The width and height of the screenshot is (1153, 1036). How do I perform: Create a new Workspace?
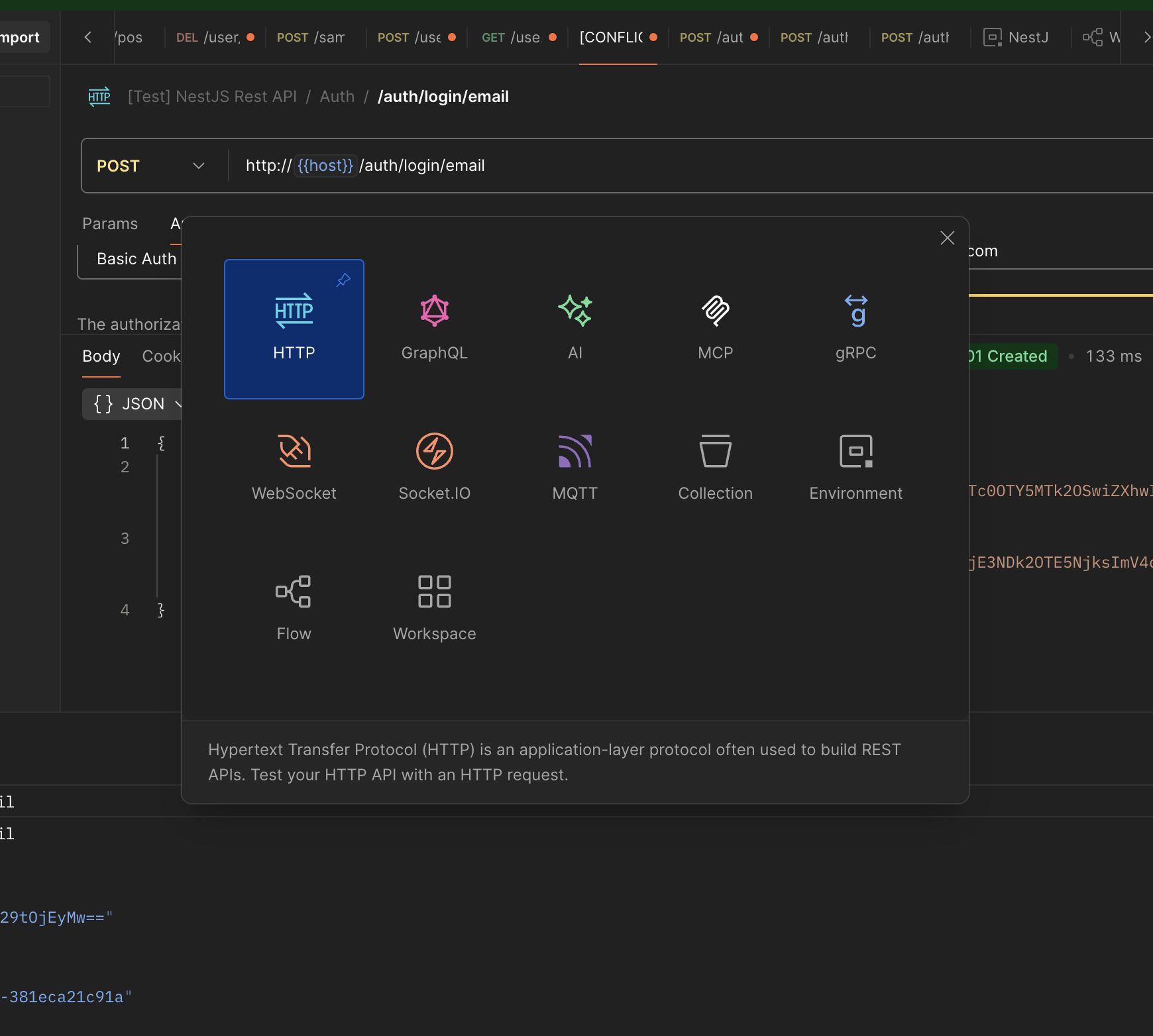(435, 610)
